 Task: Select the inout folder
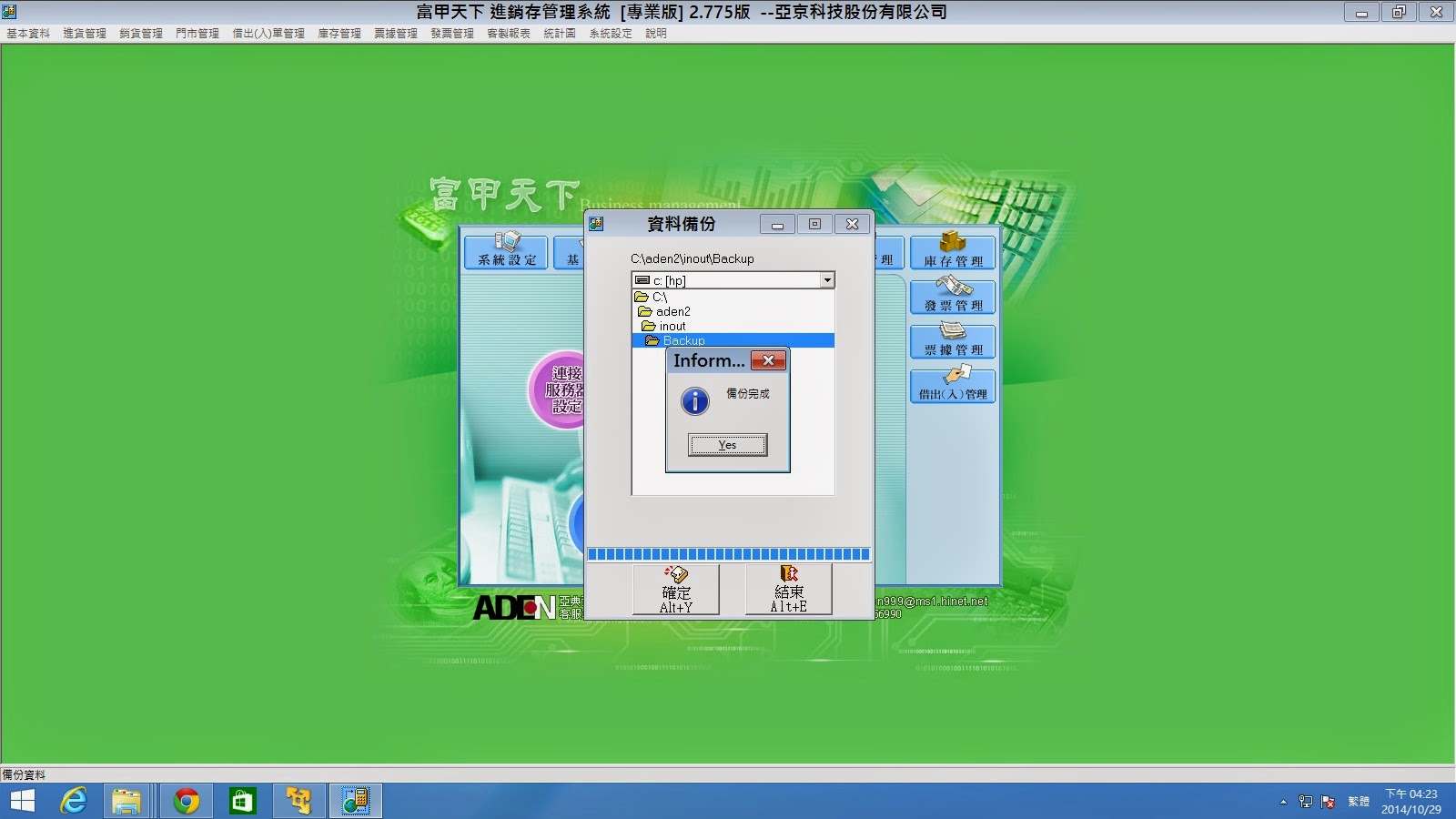(x=663, y=326)
